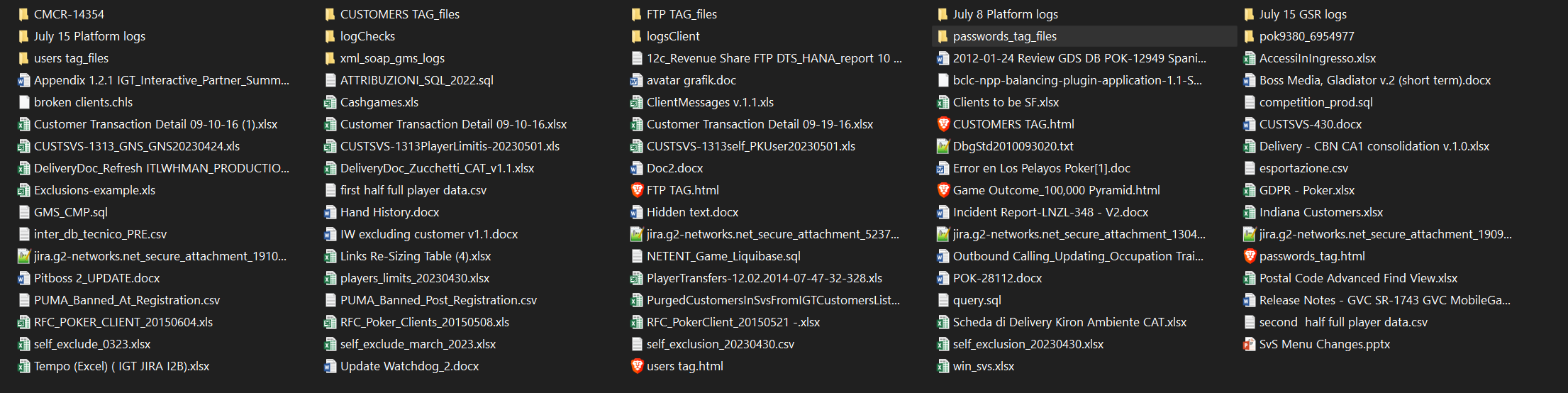The image size is (1568, 393).
Task: Select 'CUSTSVS-1313_GNS_GNS20230424.xls' file name
Action: (137, 146)
